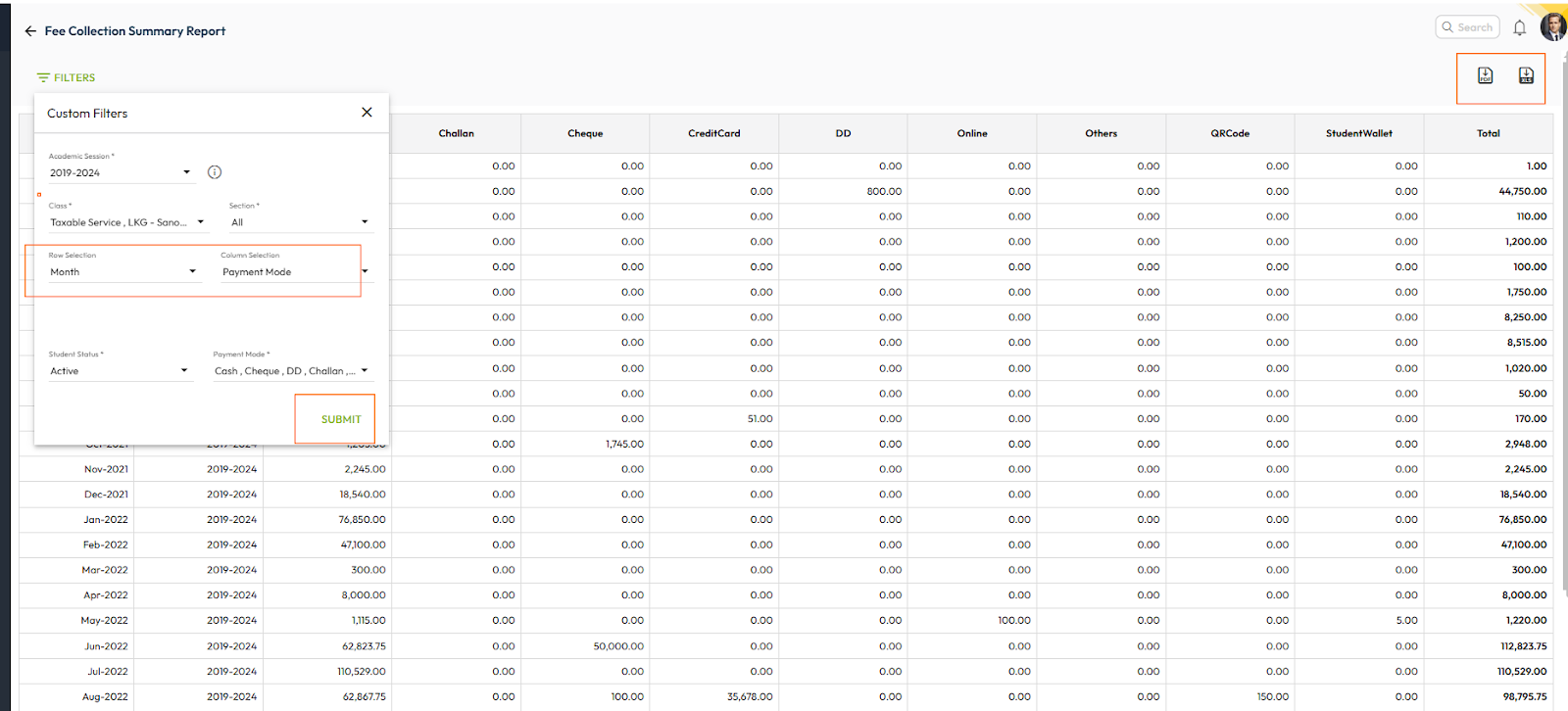Click the Academic Session info icon
This screenshot has height=711, width=1568.
[215, 172]
